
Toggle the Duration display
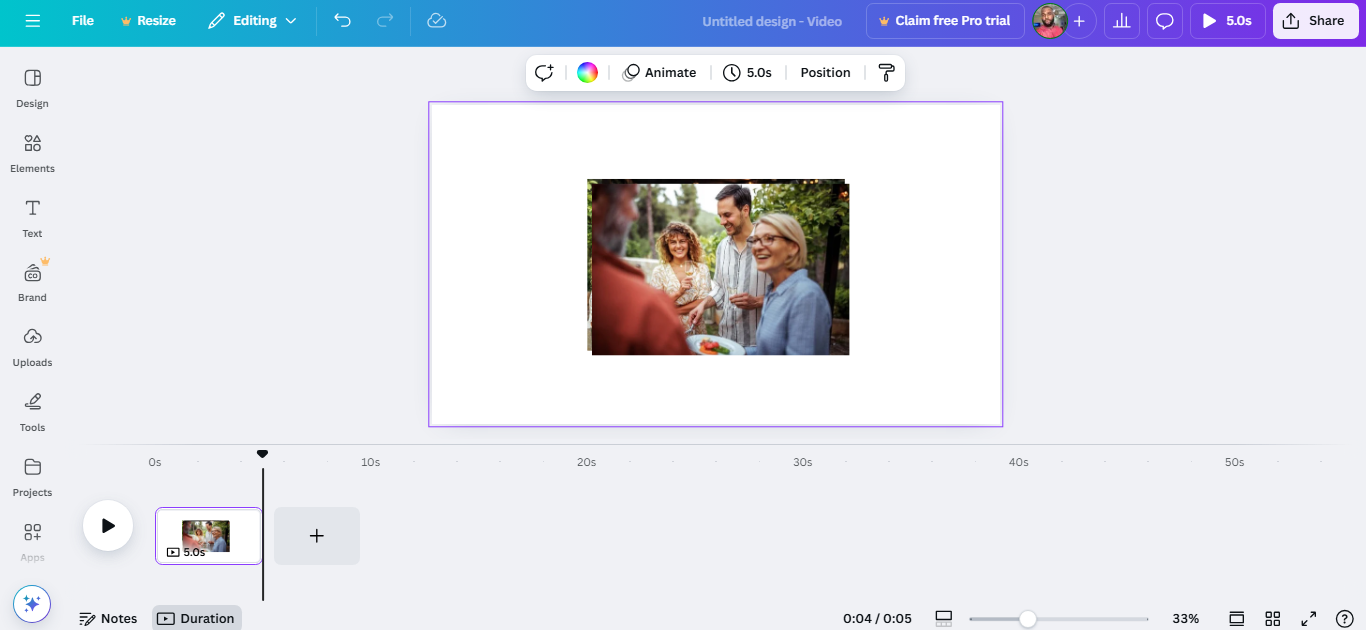196,617
